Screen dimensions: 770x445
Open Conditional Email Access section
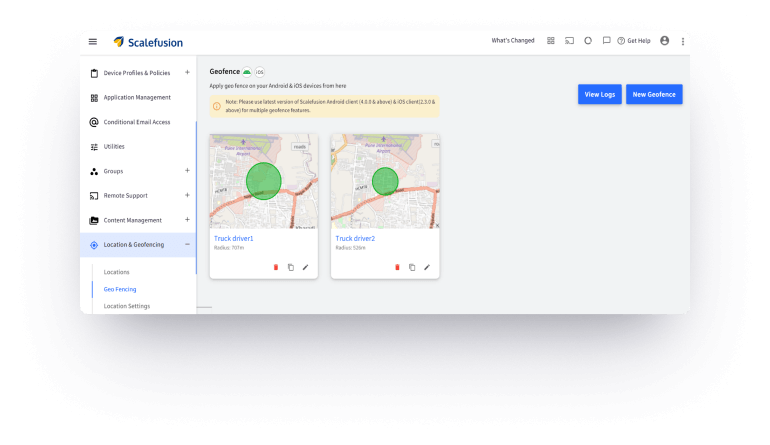[138, 122]
